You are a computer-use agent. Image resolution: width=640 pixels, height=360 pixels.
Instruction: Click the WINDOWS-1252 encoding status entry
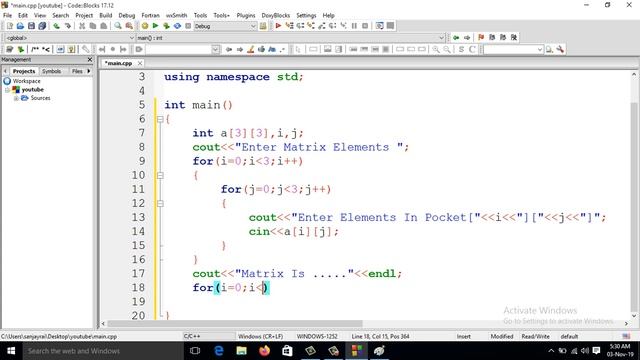tap(317, 336)
